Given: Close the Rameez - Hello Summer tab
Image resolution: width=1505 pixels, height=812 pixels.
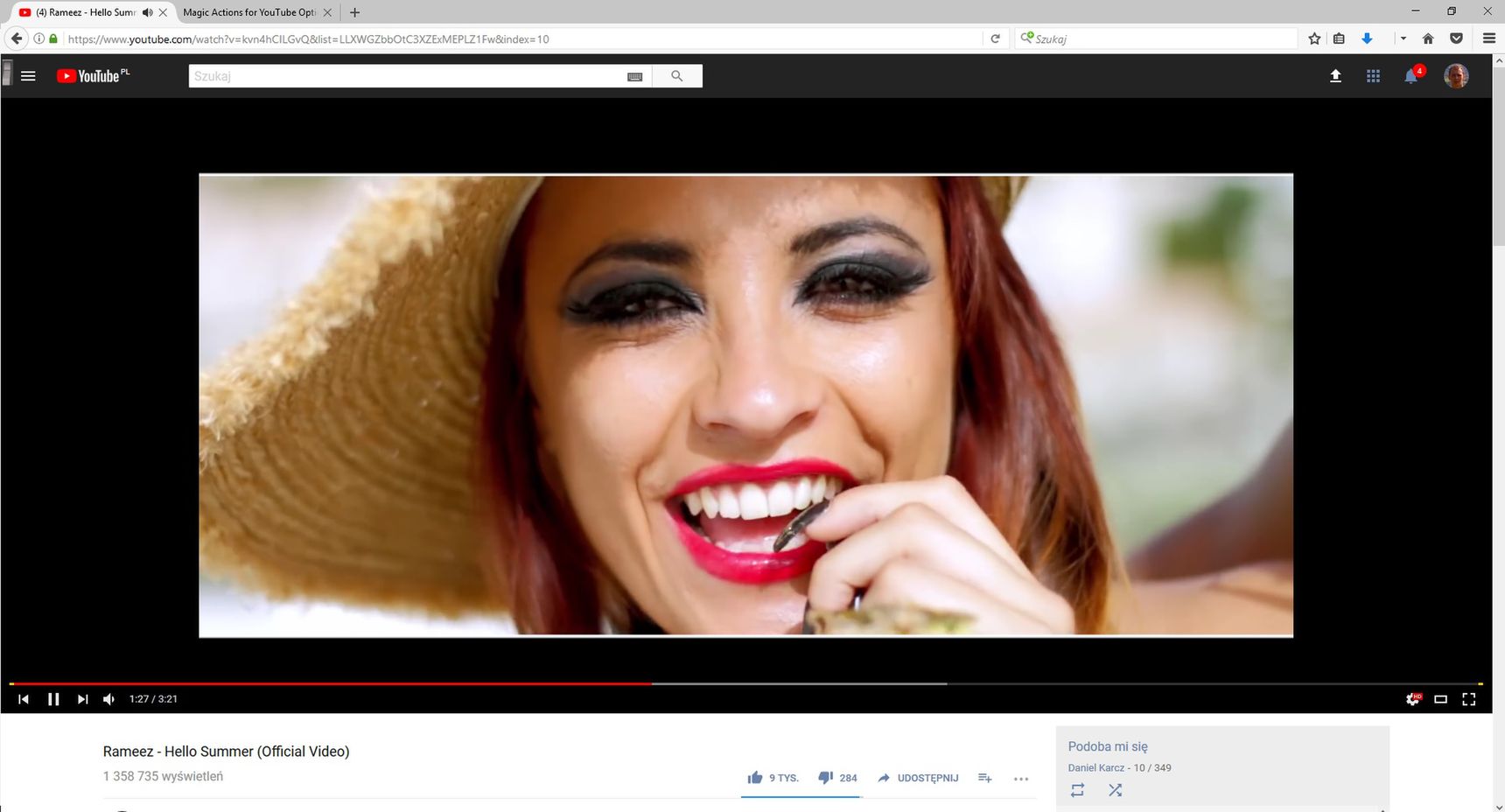Looking at the screenshot, I should pyautogui.click(x=163, y=12).
